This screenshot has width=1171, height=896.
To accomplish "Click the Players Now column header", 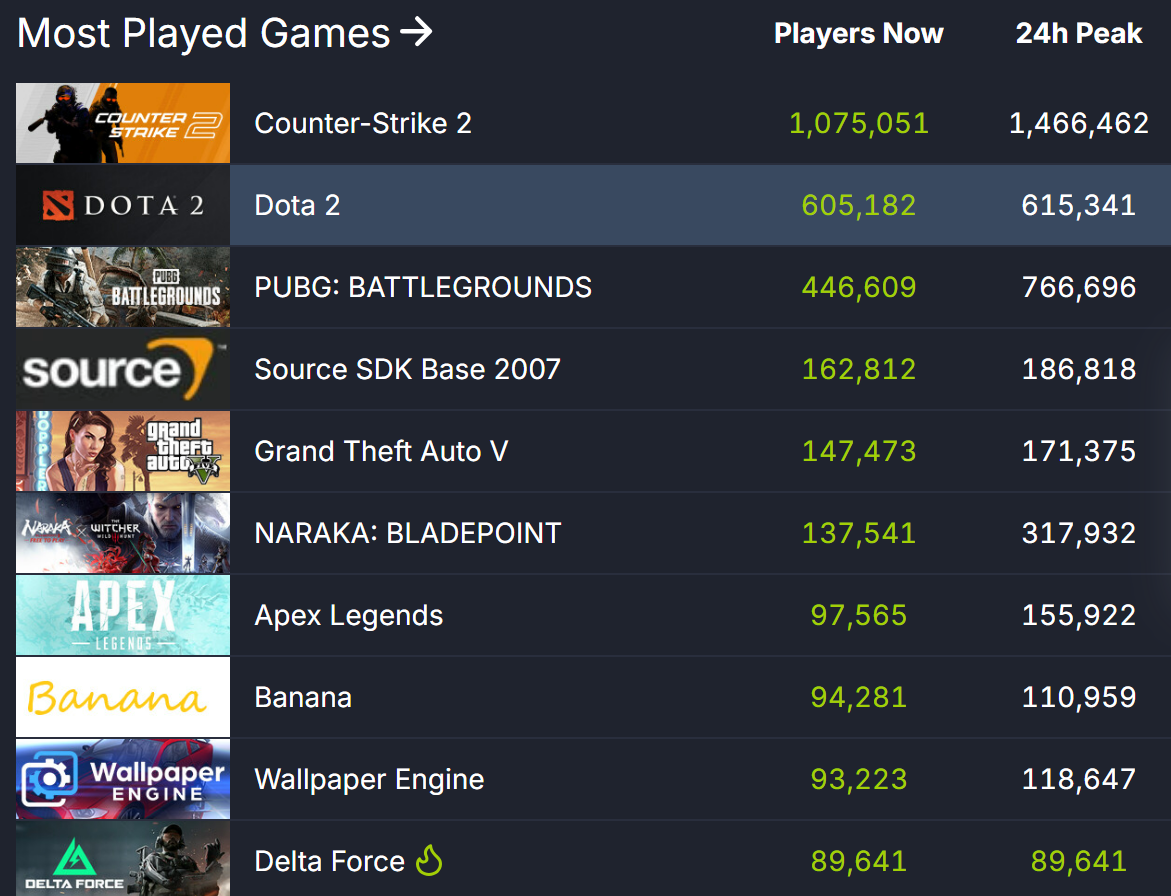I will (858, 33).
